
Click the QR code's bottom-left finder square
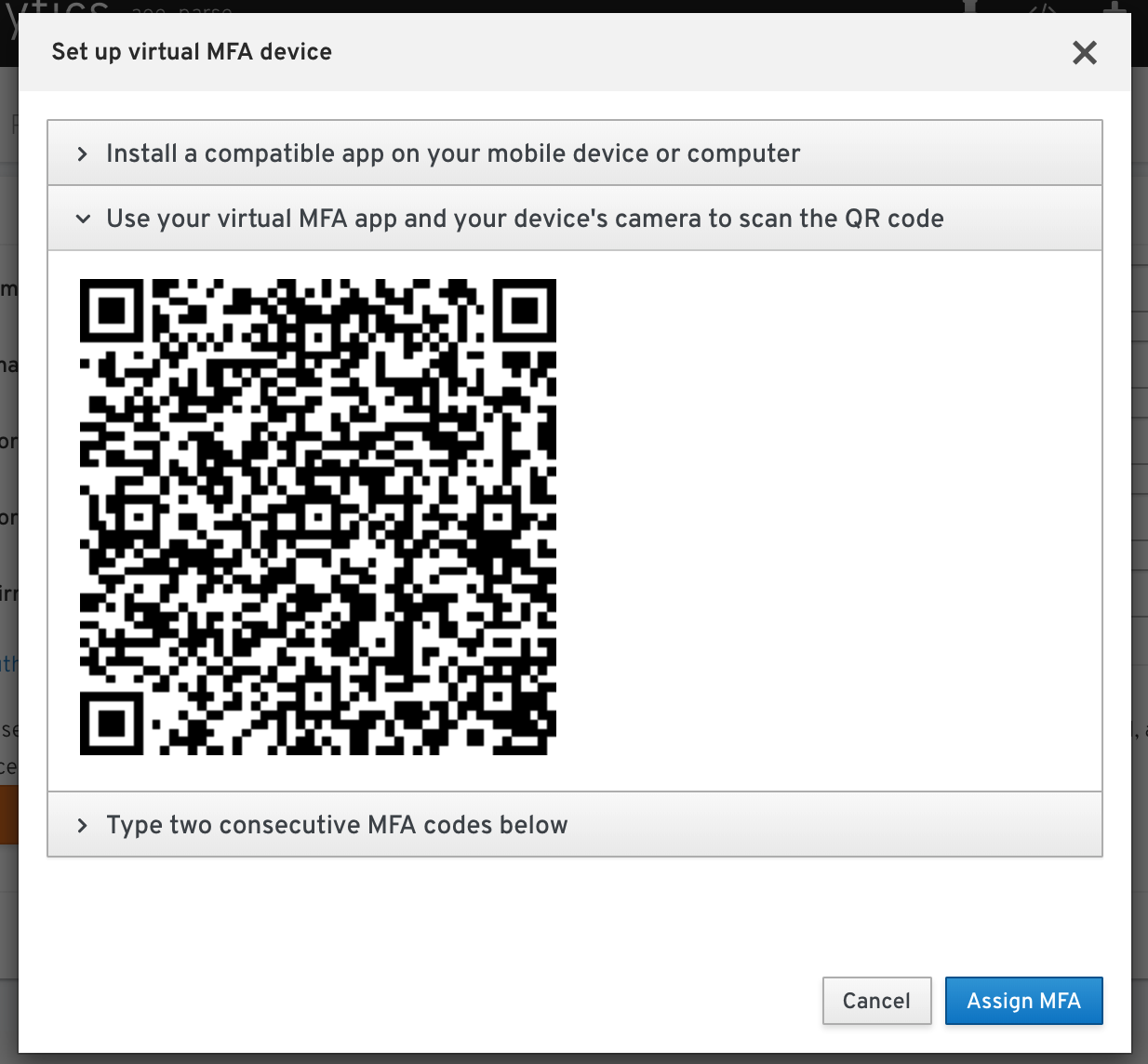(112, 723)
